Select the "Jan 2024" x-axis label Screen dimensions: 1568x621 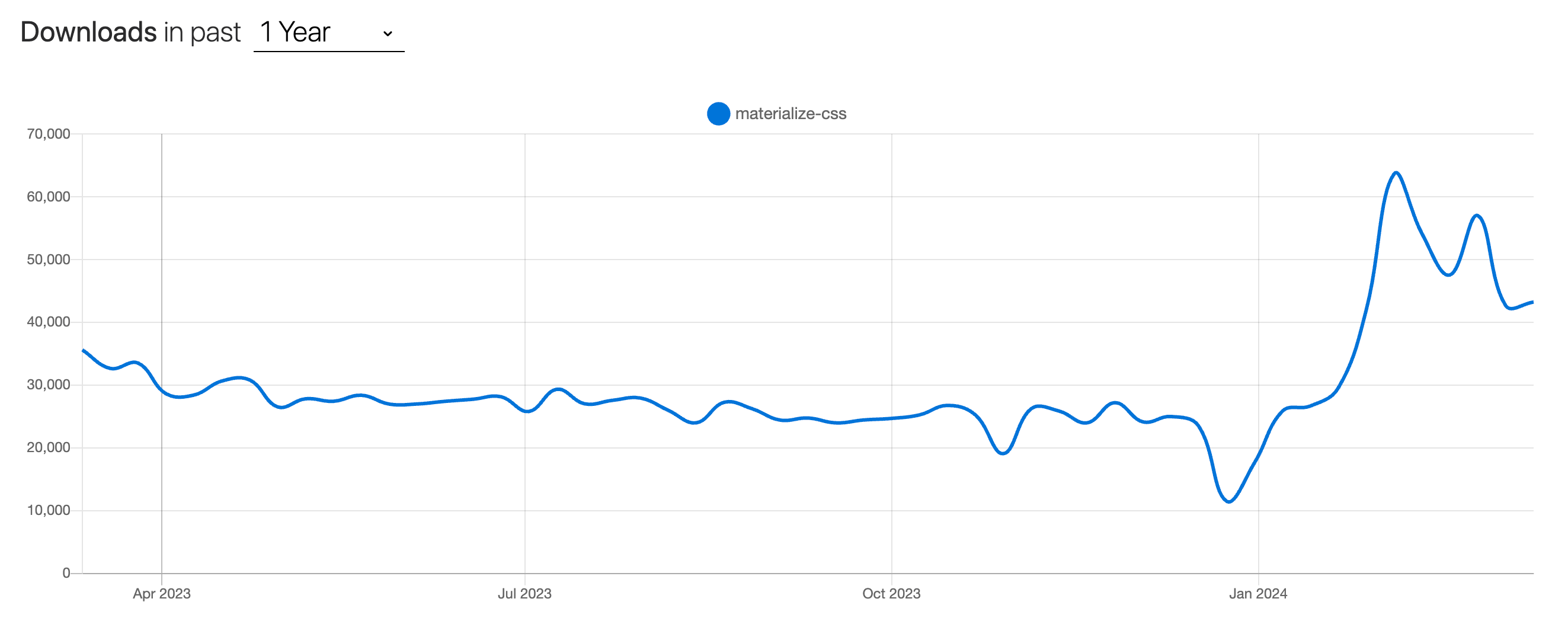[1257, 594]
